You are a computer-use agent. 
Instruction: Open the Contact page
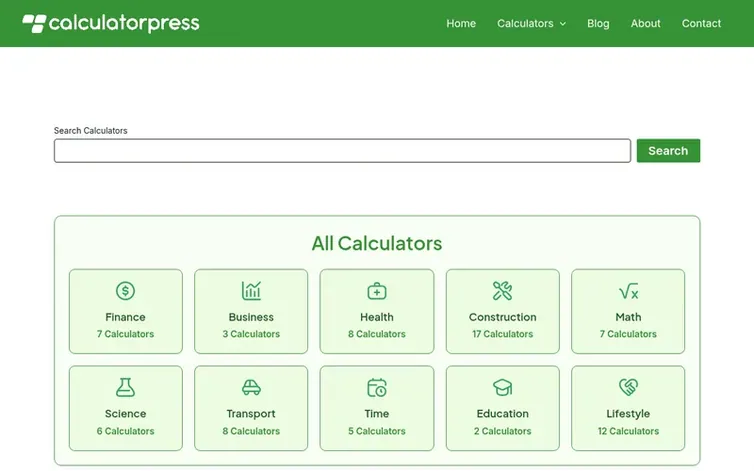(701, 23)
